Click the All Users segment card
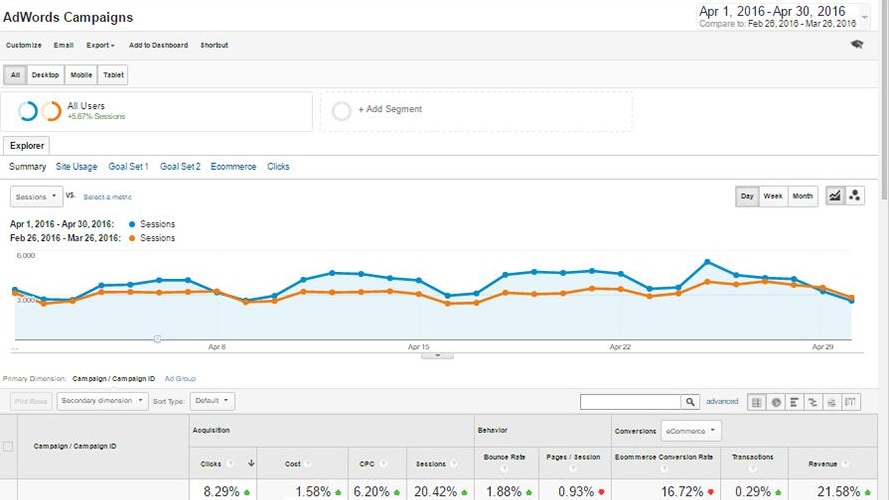 coord(157,112)
